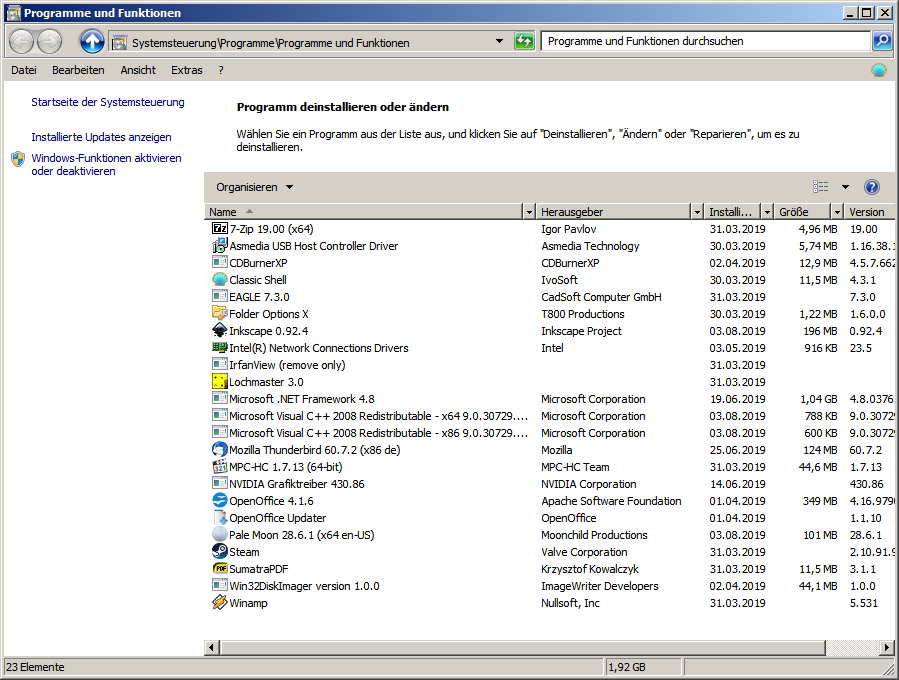Open the Ansicht menu
Viewport: 899px width, 680px height.
point(138,70)
